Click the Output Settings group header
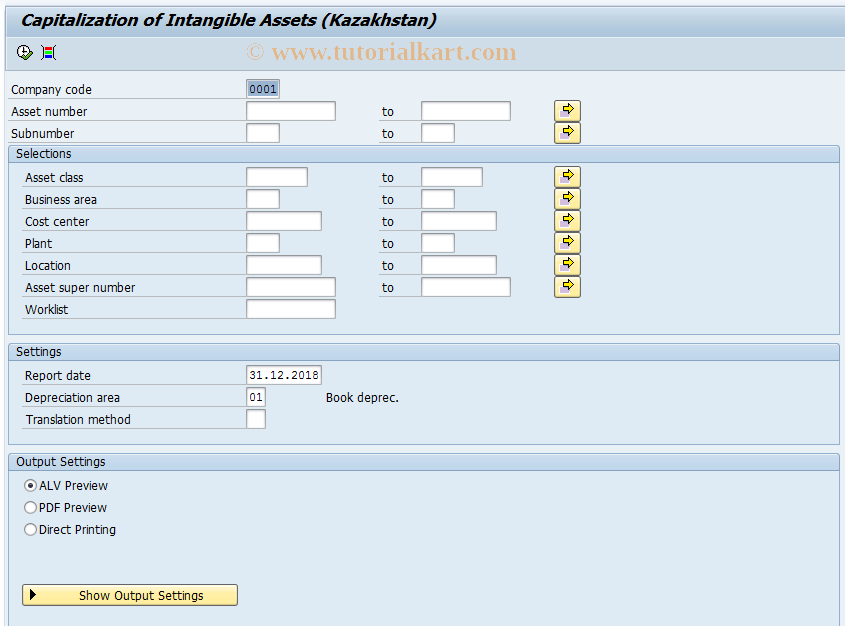The image size is (845, 626). 424,462
